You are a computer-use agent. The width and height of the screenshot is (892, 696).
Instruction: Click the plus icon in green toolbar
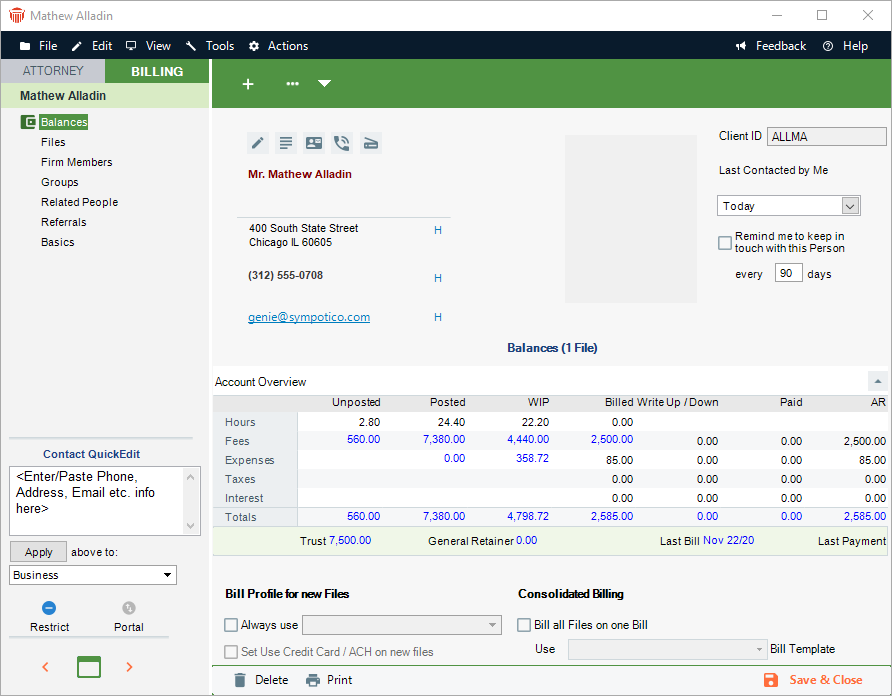[248, 84]
